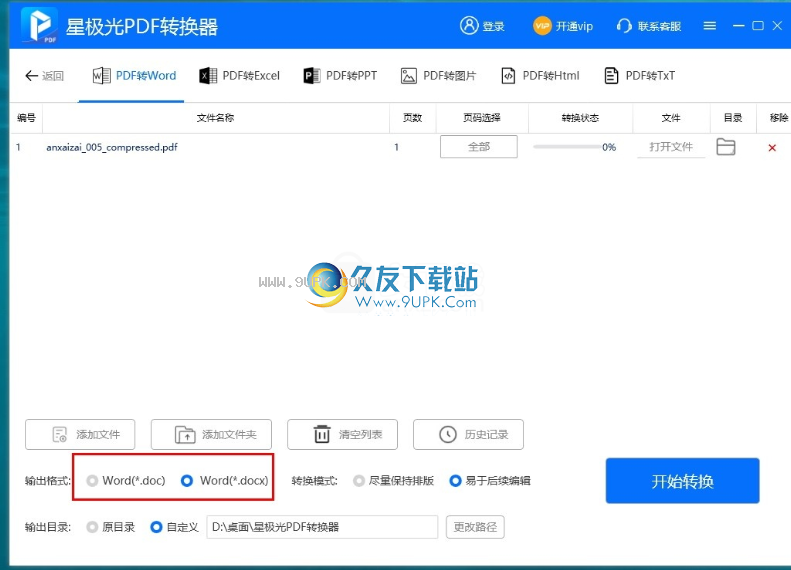Select Word(*.docx) output format
Image resolution: width=791 pixels, height=570 pixels.
224,481
